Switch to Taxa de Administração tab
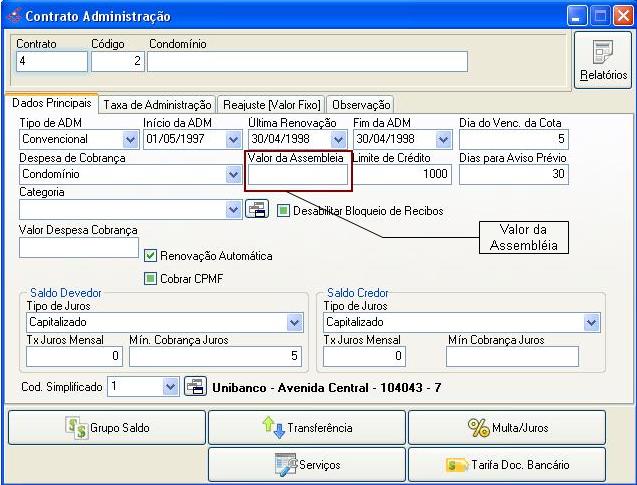The height and width of the screenshot is (485, 637). pyautogui.click(x=158, y=104)
